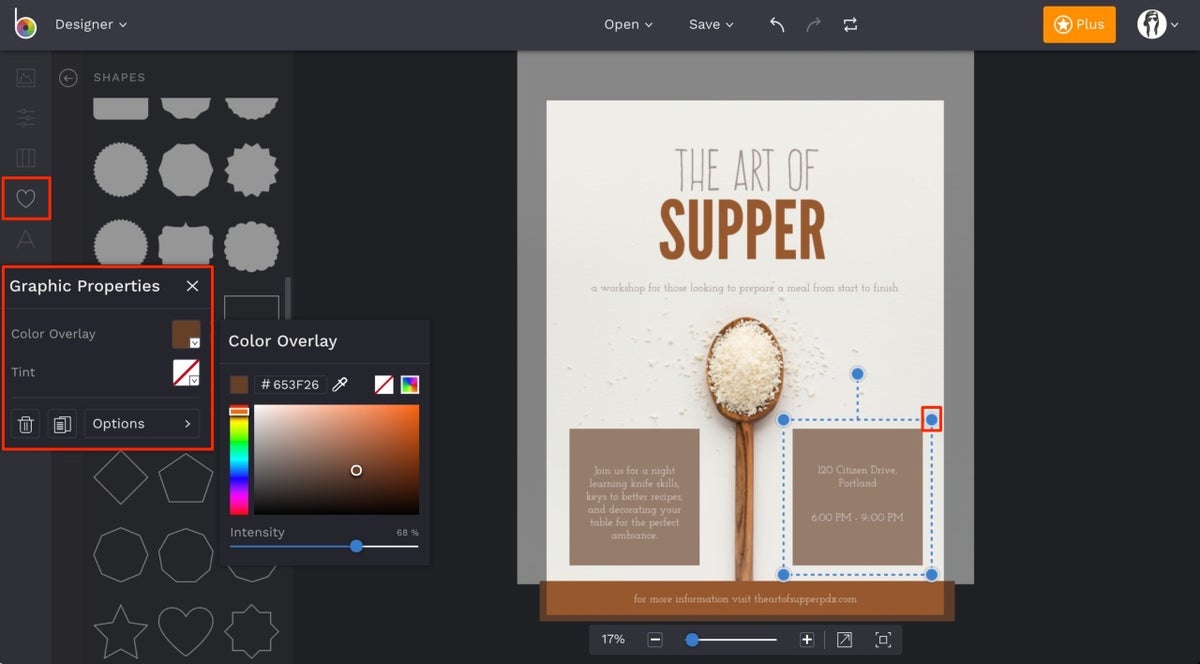Switch to rainbow gradient color mode

409,384
